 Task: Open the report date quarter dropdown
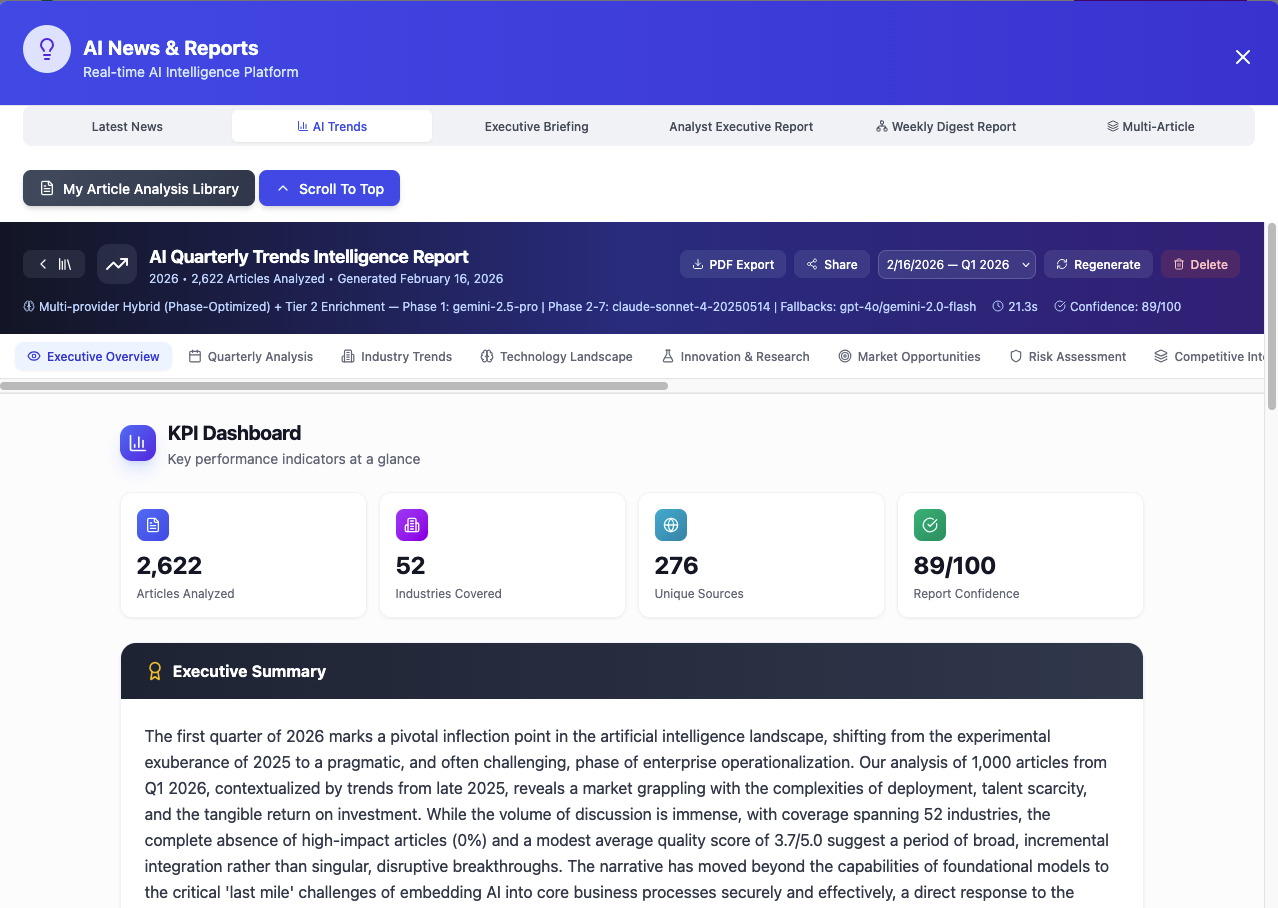pos(957,264)
